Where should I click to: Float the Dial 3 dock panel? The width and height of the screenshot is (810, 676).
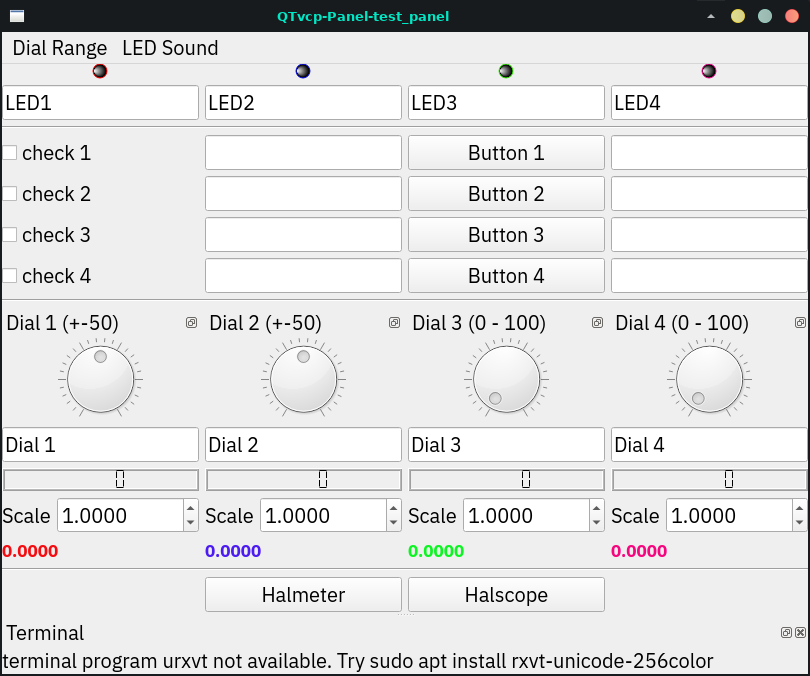[597, 323]
